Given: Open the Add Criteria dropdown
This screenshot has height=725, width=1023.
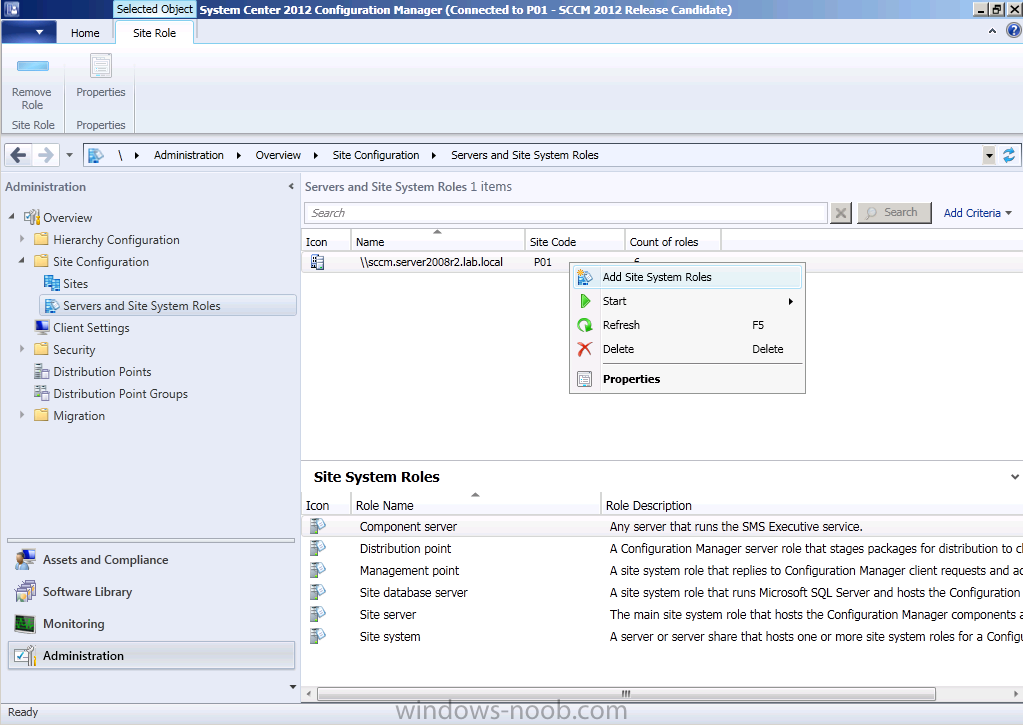Looking at the screenshot, I should coord(977,213).
